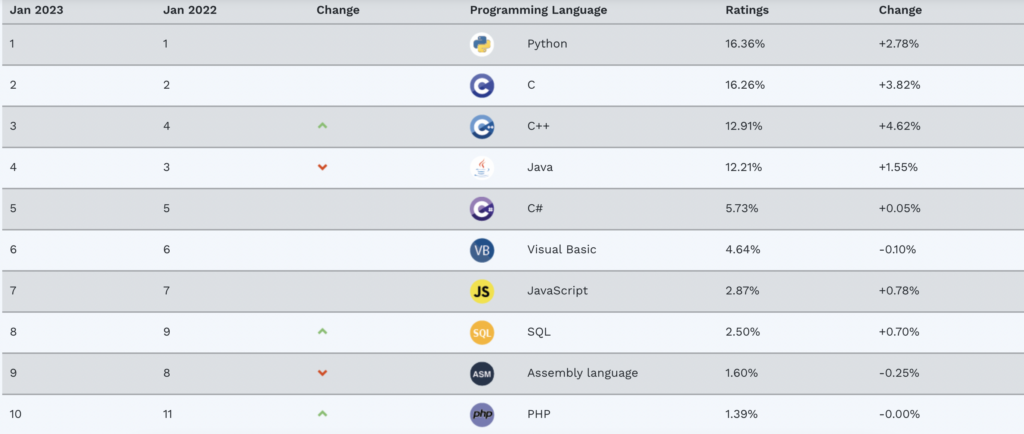Viewport: 1024px width, 434px height.
Task: Click the C language logo icon
Action: pyautogui.click(x=482, y=86)
